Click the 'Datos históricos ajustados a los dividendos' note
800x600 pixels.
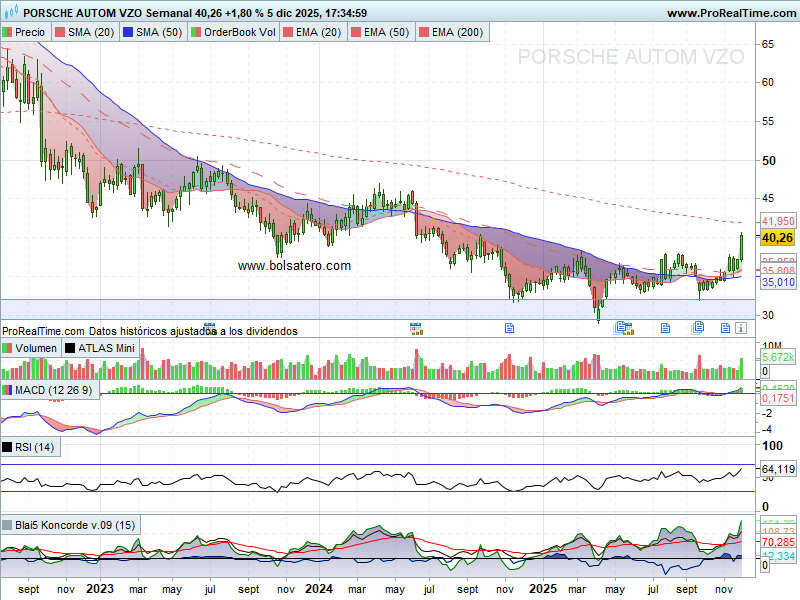pyautogui.click(x=193, y=331)
